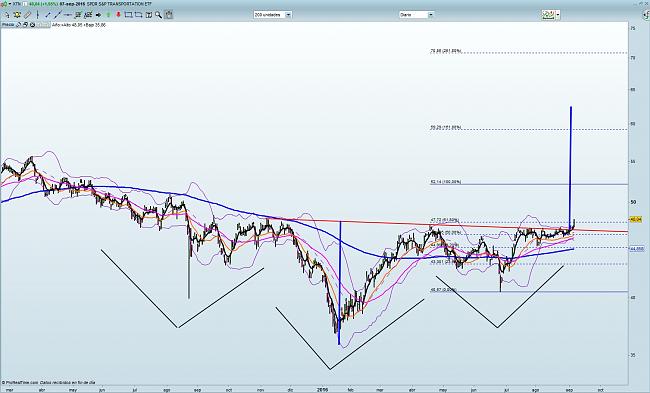This screenshot has height=393, width=650.
Task: Open the 200 unidades dropdown arrow
Action: (289, 15)
